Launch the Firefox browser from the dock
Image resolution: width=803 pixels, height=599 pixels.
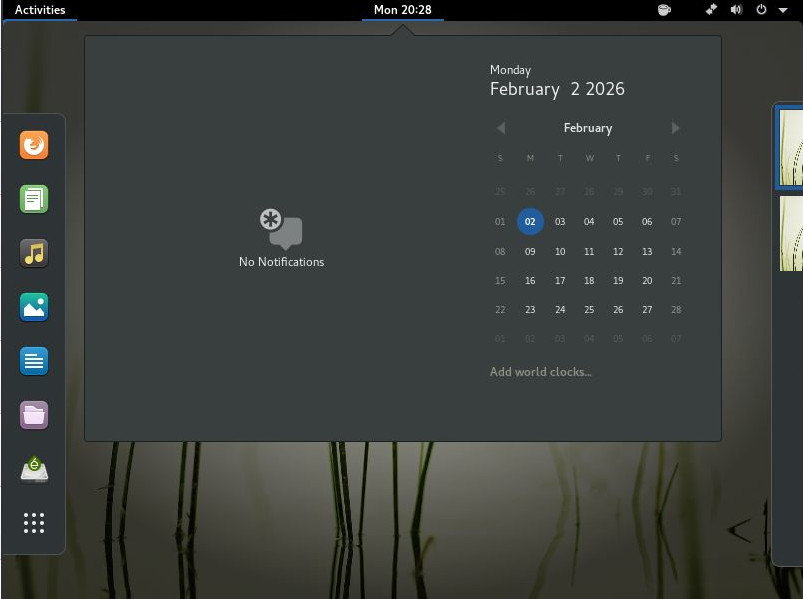tap(34, 146)
